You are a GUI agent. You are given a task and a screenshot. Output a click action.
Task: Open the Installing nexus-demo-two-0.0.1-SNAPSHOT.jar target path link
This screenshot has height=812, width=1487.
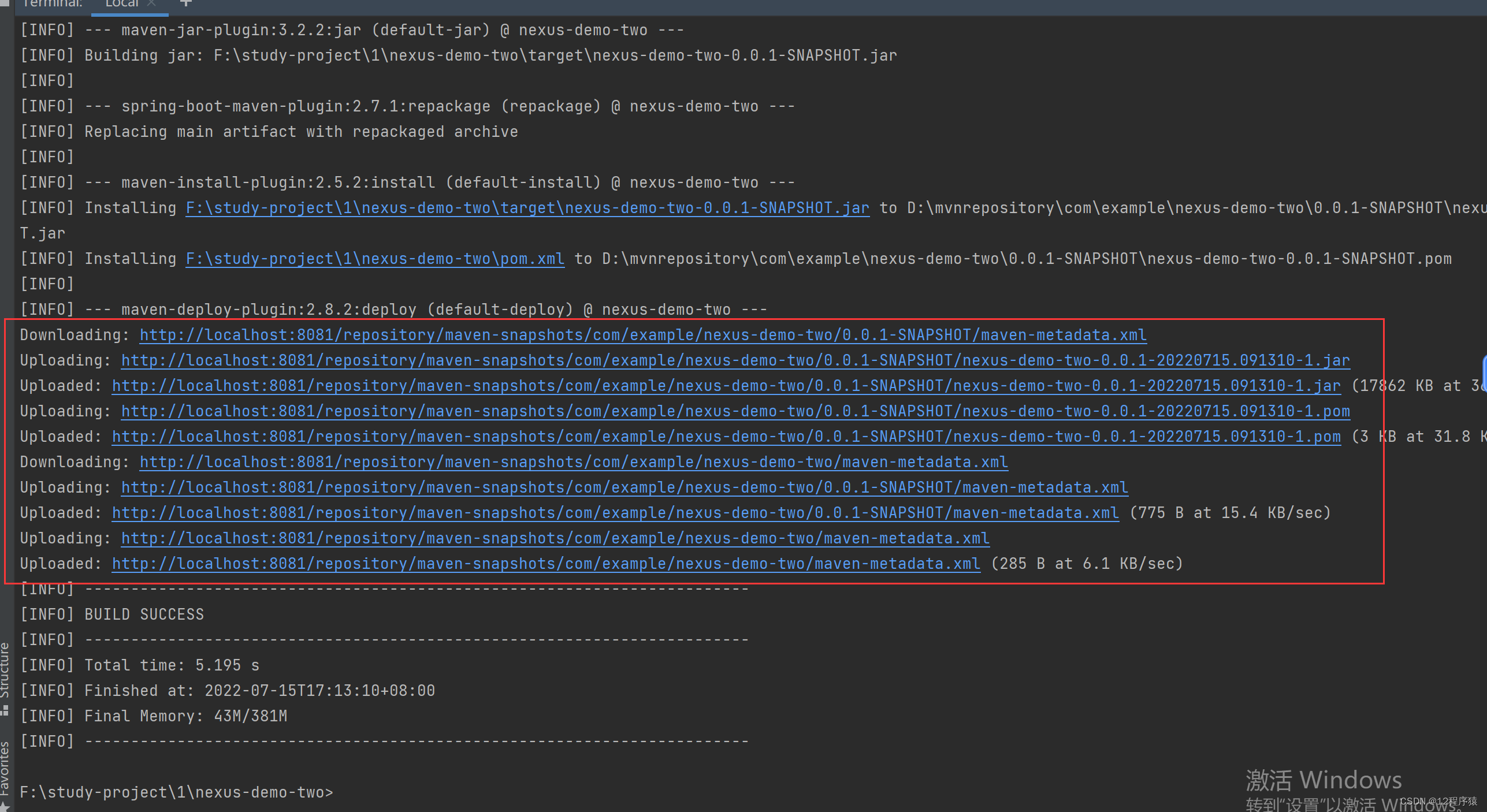(x=527, y=208)
